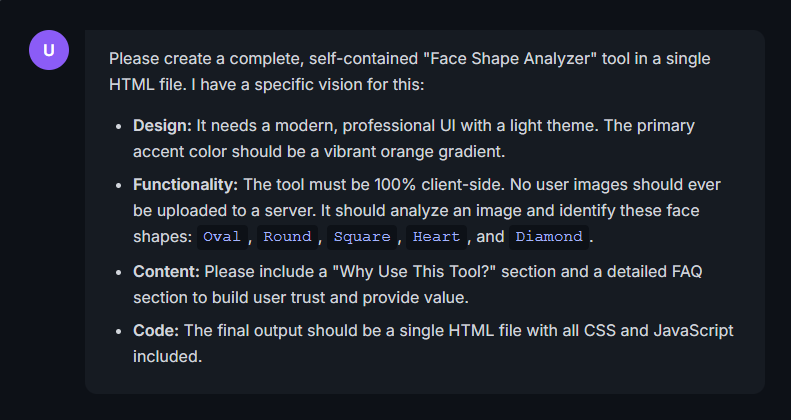The width and height of the screenshot is (791, 420).
Task: Click the bold Code: label
Action: pos(156,331)
